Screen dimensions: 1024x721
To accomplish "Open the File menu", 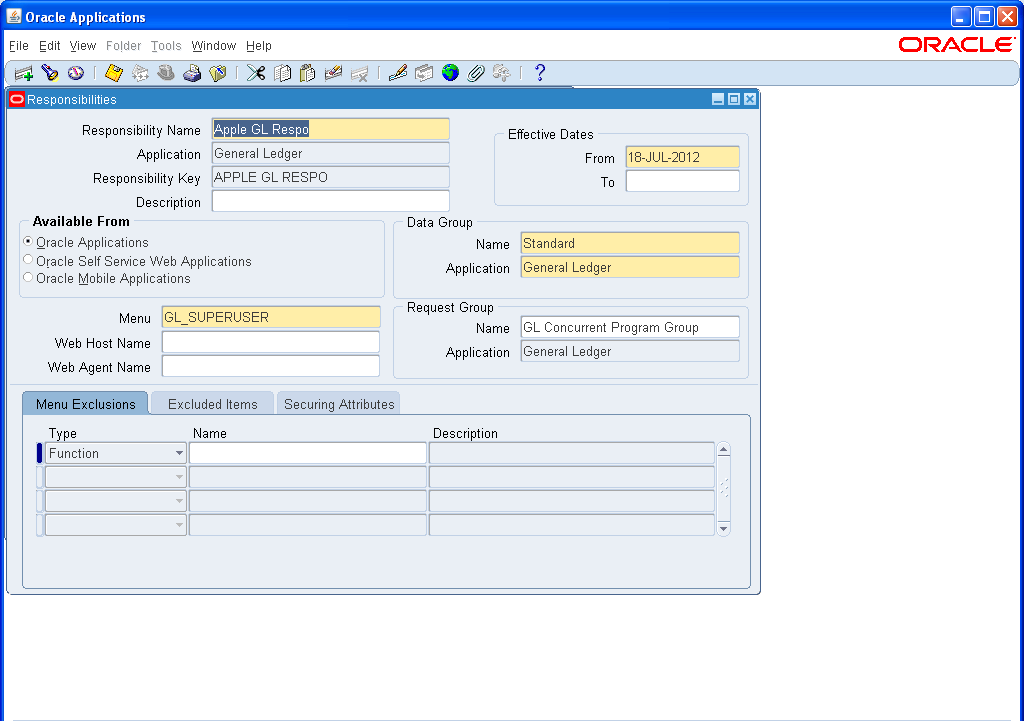I will coord(19,46).
